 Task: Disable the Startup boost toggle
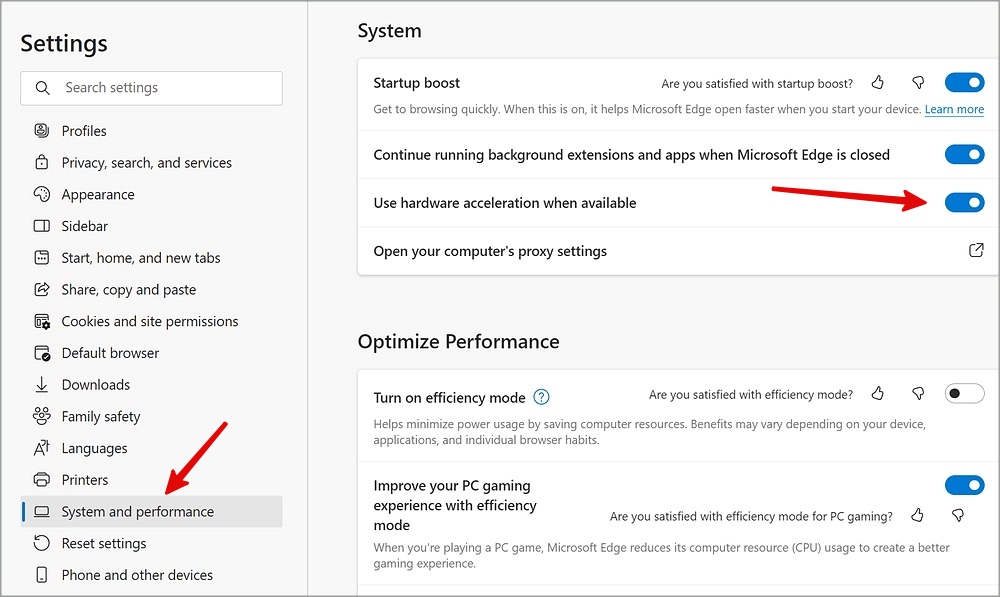(964, 82)
